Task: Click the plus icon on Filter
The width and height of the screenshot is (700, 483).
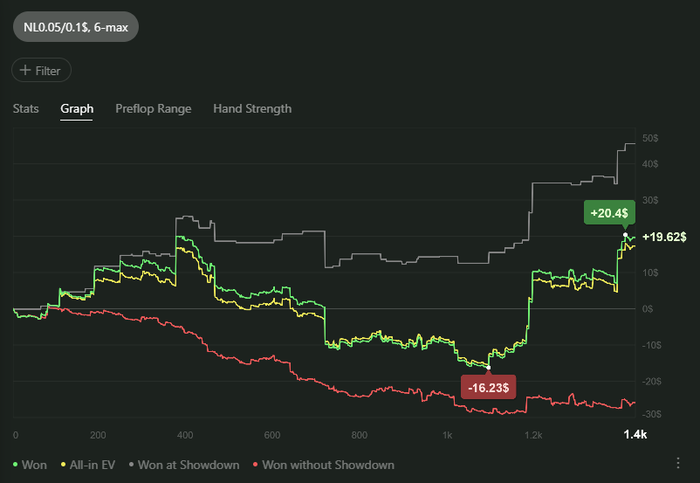Action: coord(25,71)
